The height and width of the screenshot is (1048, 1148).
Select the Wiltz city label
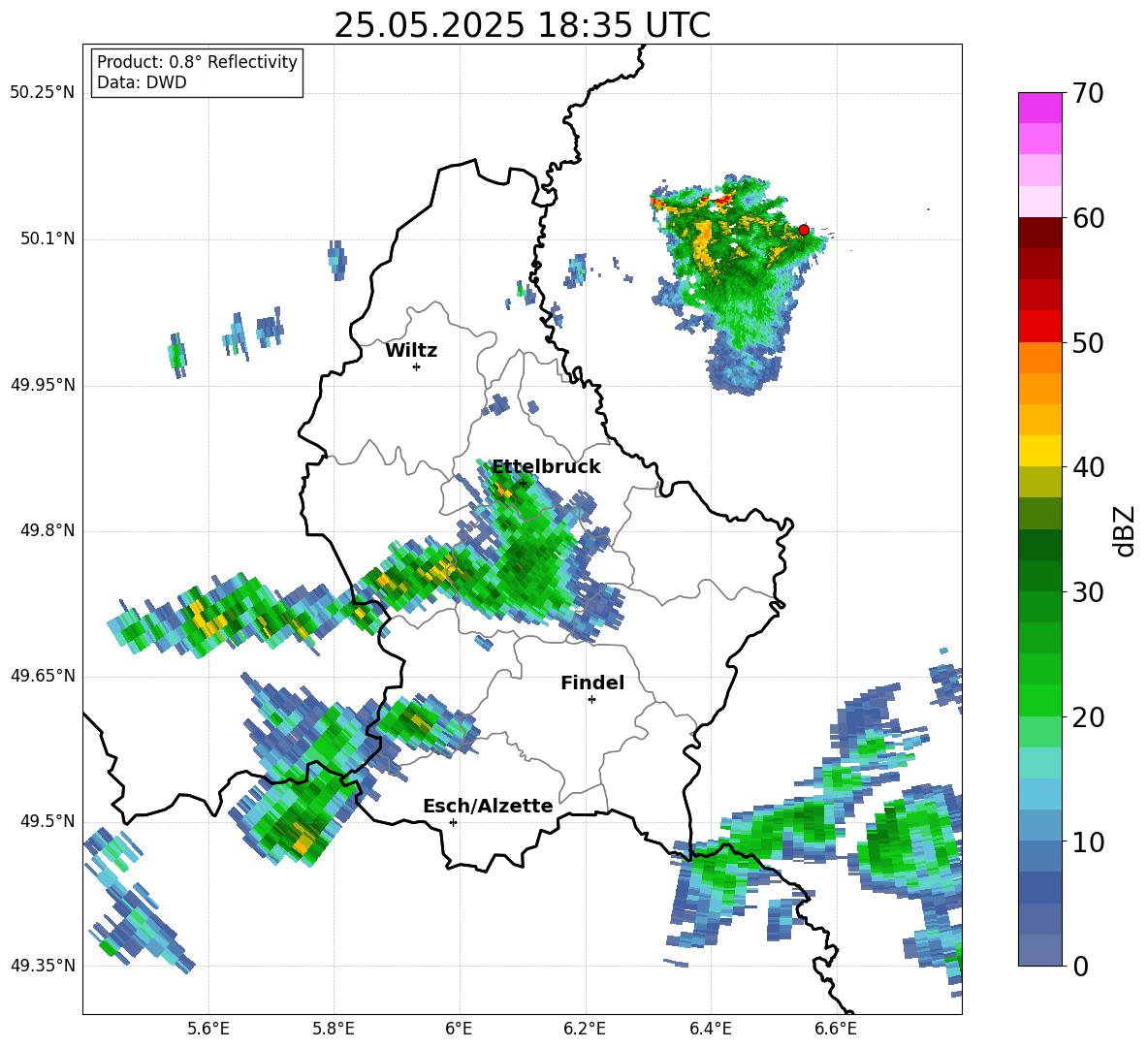411,351
